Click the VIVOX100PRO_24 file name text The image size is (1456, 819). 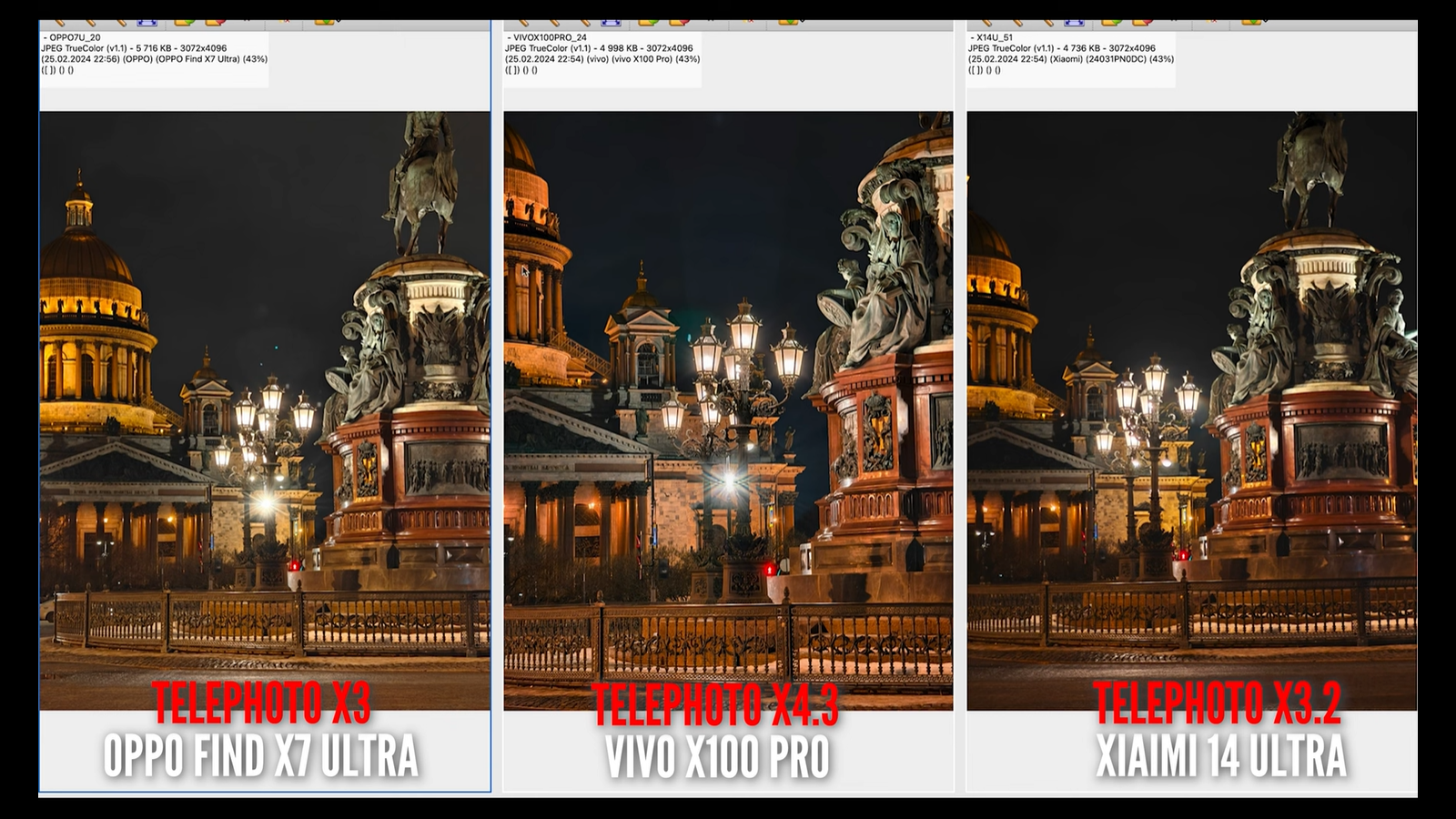click(x=548, y=38)
